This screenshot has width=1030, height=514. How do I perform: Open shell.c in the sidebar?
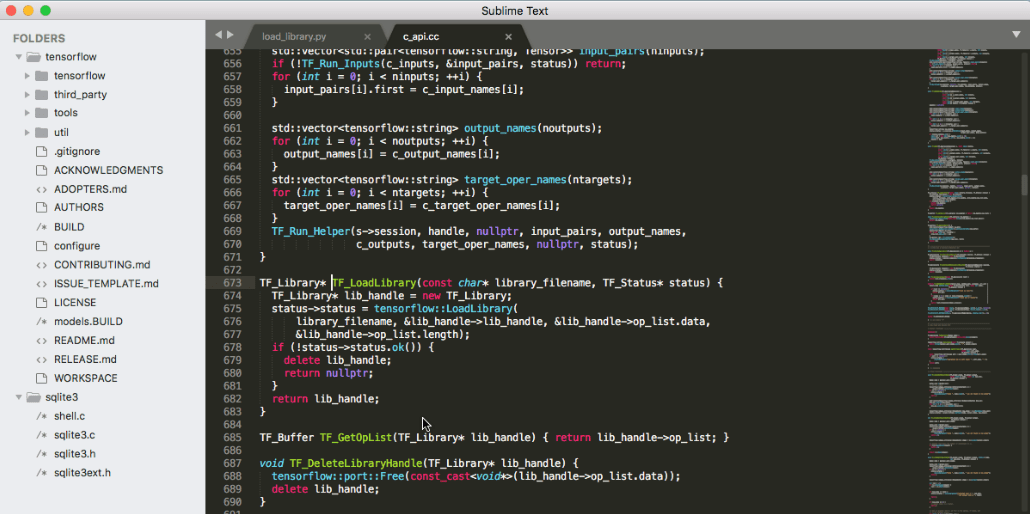coord(69,416)
